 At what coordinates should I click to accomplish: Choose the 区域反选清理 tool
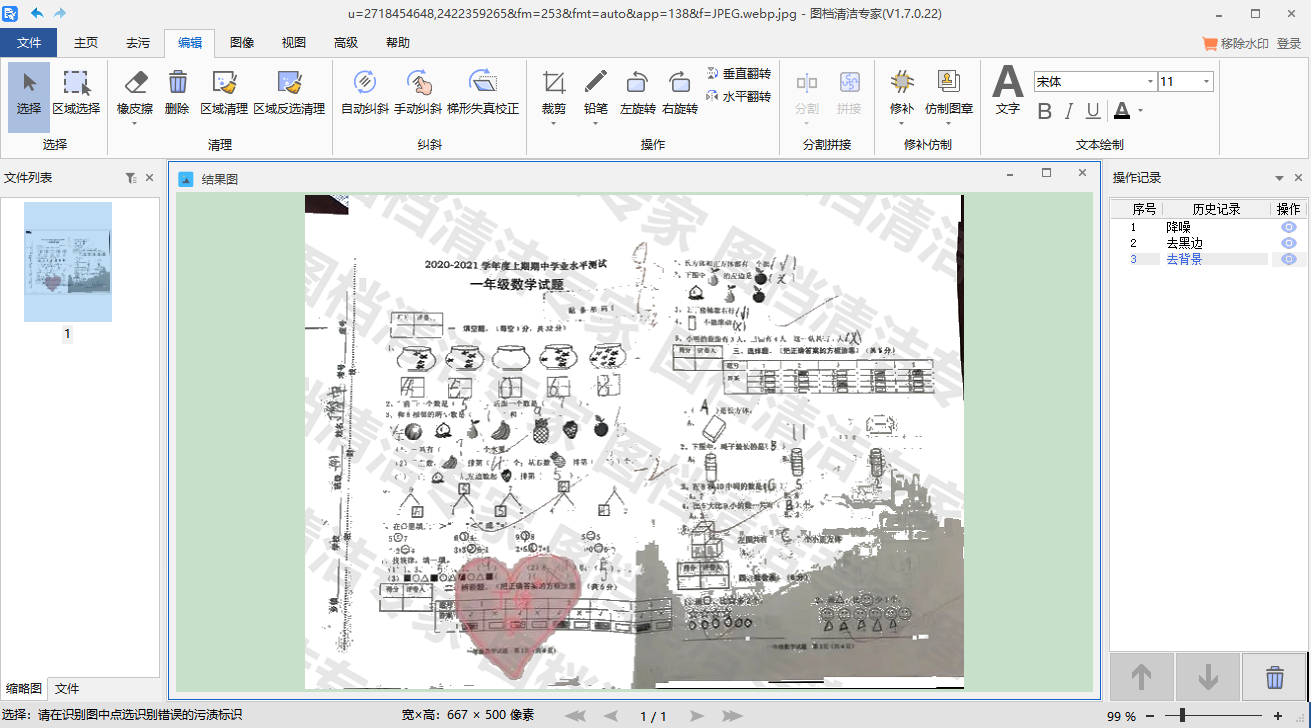pos(289,96)
